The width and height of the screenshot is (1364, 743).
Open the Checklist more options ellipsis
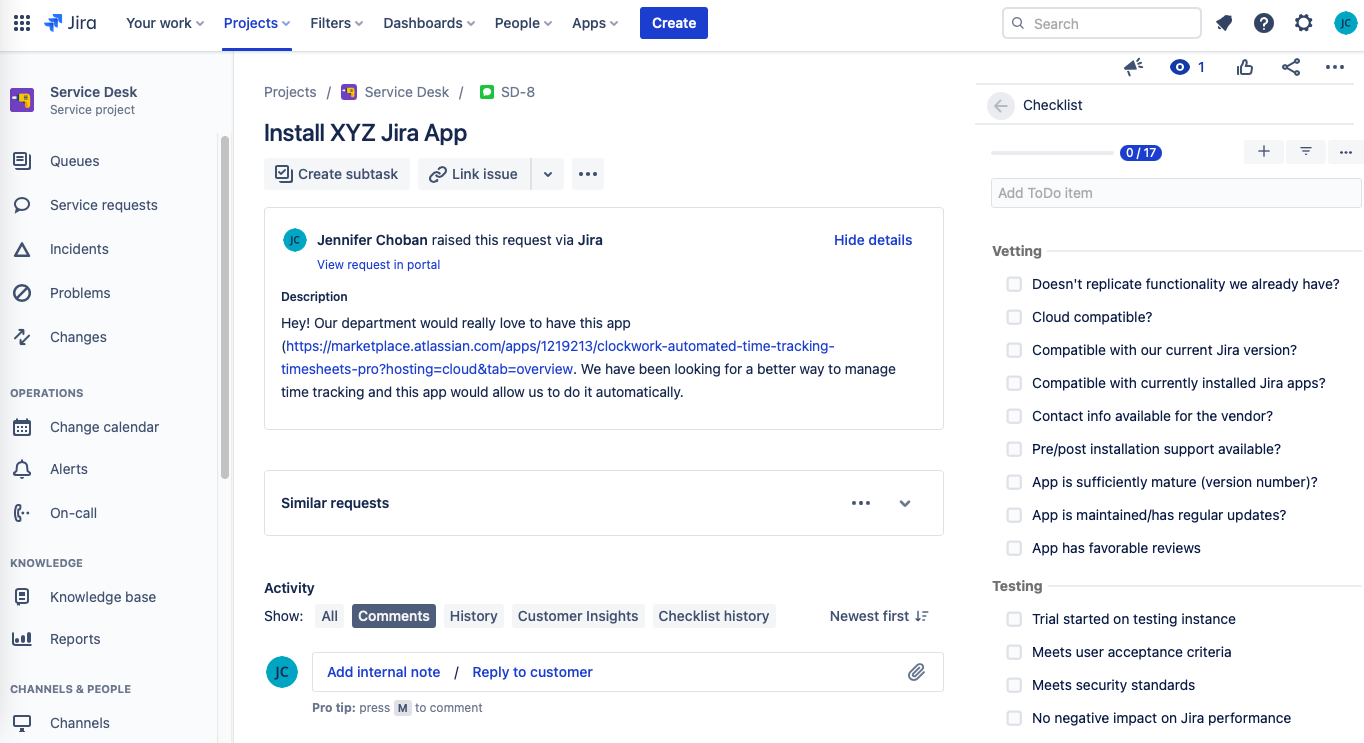coord(1346,152)
